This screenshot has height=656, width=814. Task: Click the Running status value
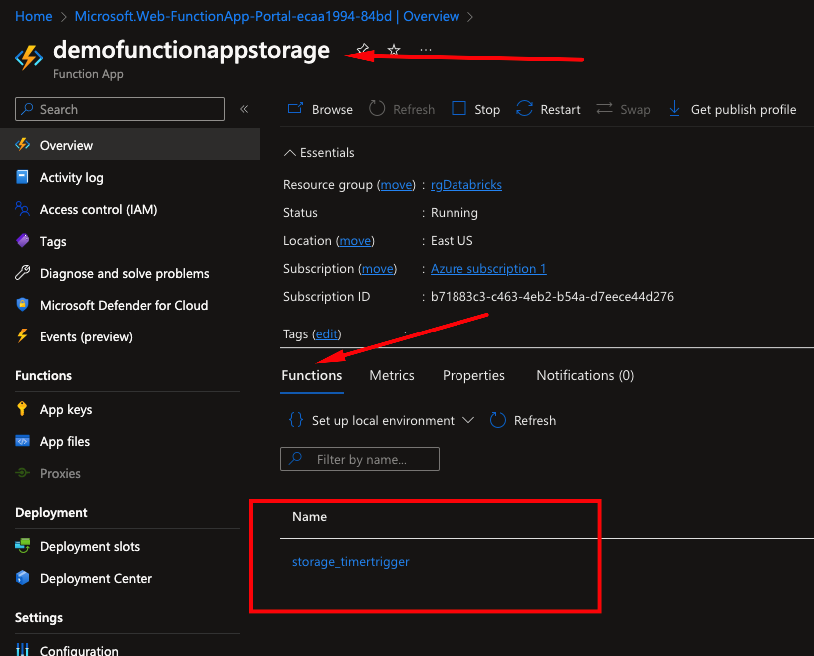[x=454, y=213]
